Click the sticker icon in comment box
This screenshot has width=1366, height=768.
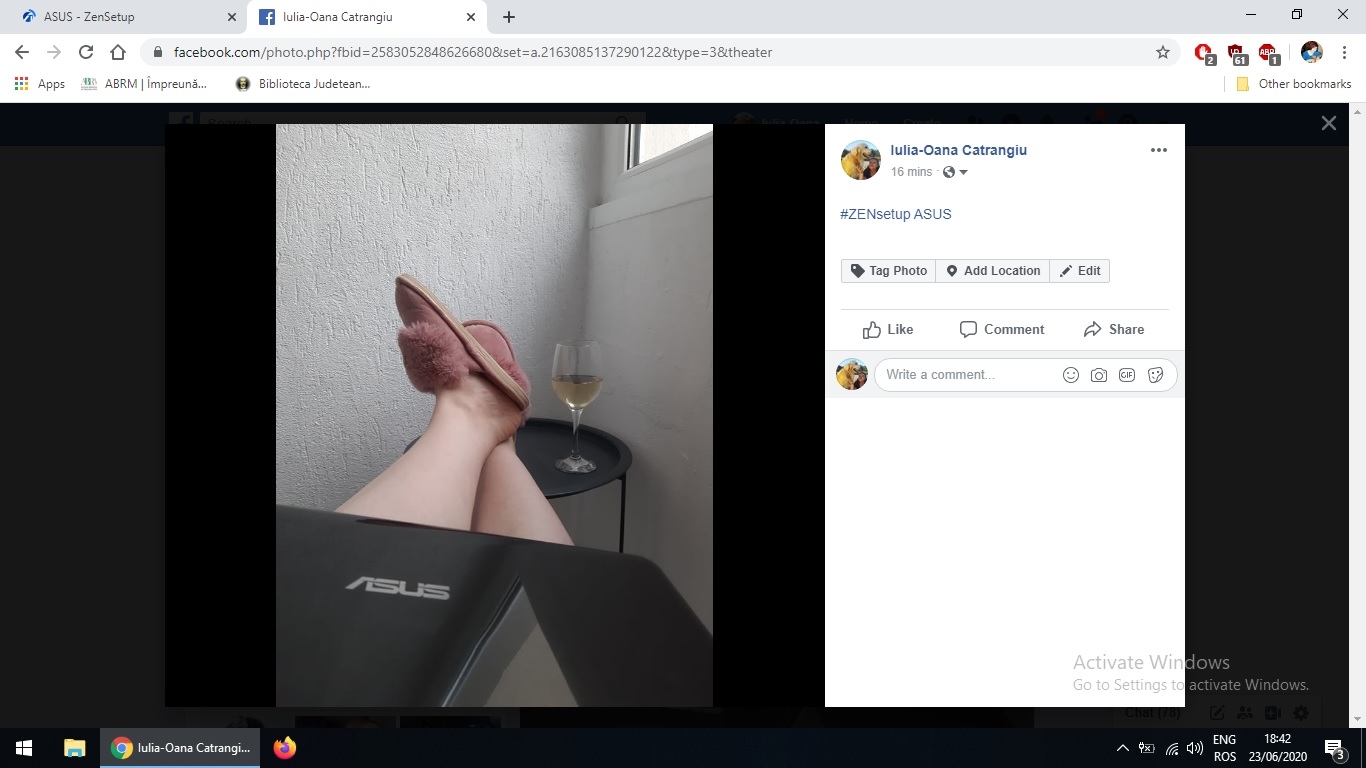click(x=1155, y=375)
